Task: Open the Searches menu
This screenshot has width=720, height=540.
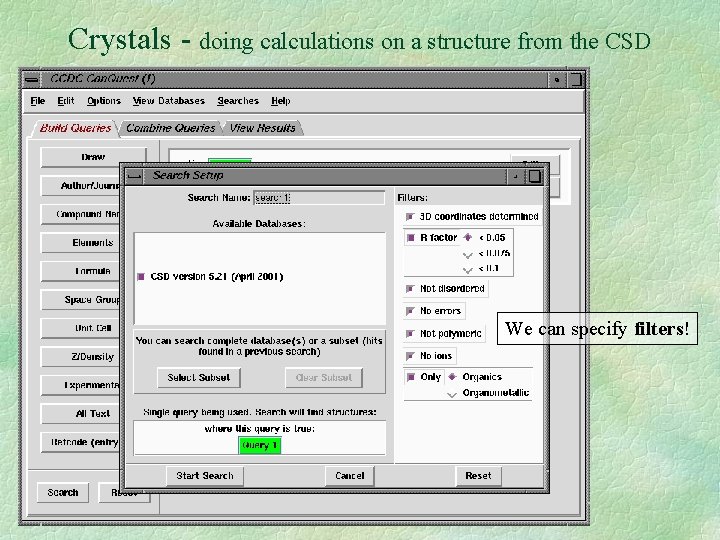Action: pos(238,101)
